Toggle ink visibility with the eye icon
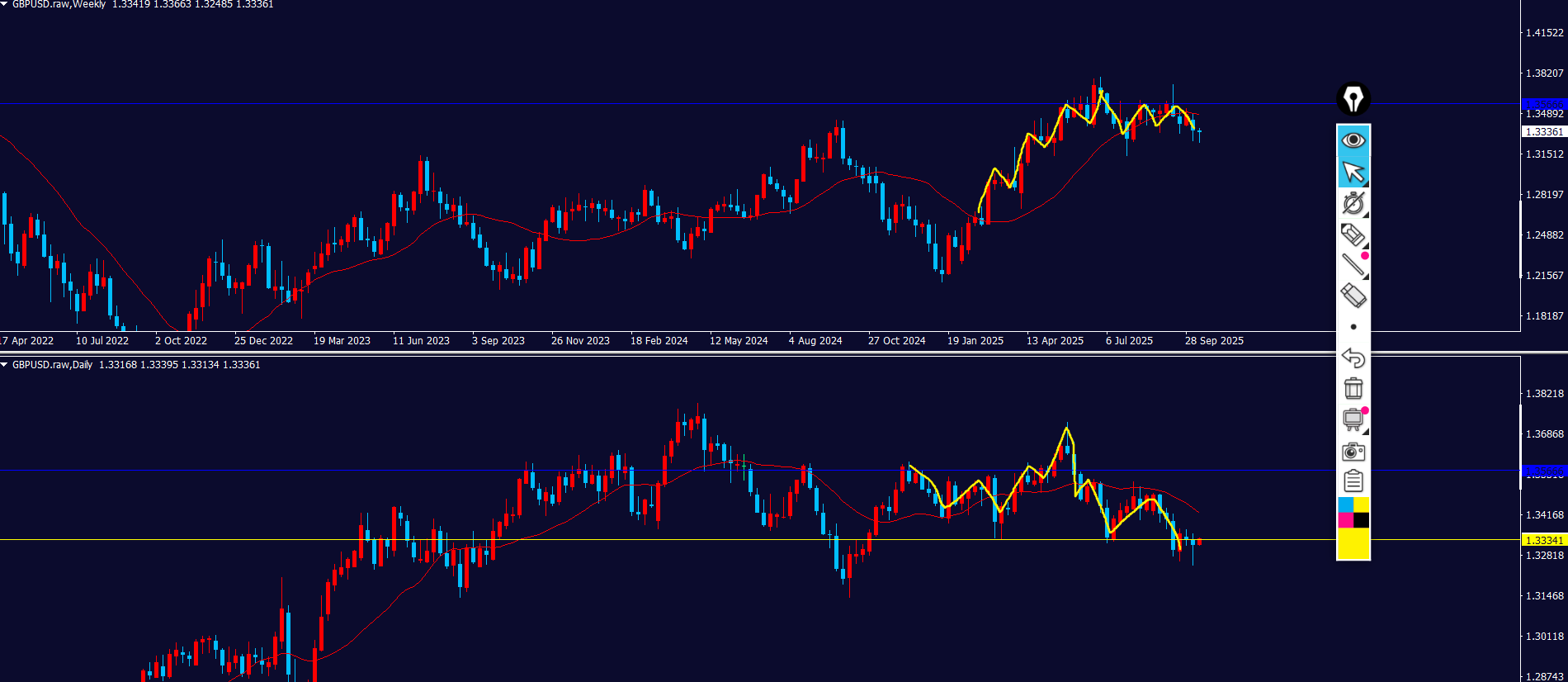Viewport: 1568px width, 682px height. tap(1353, 140)
